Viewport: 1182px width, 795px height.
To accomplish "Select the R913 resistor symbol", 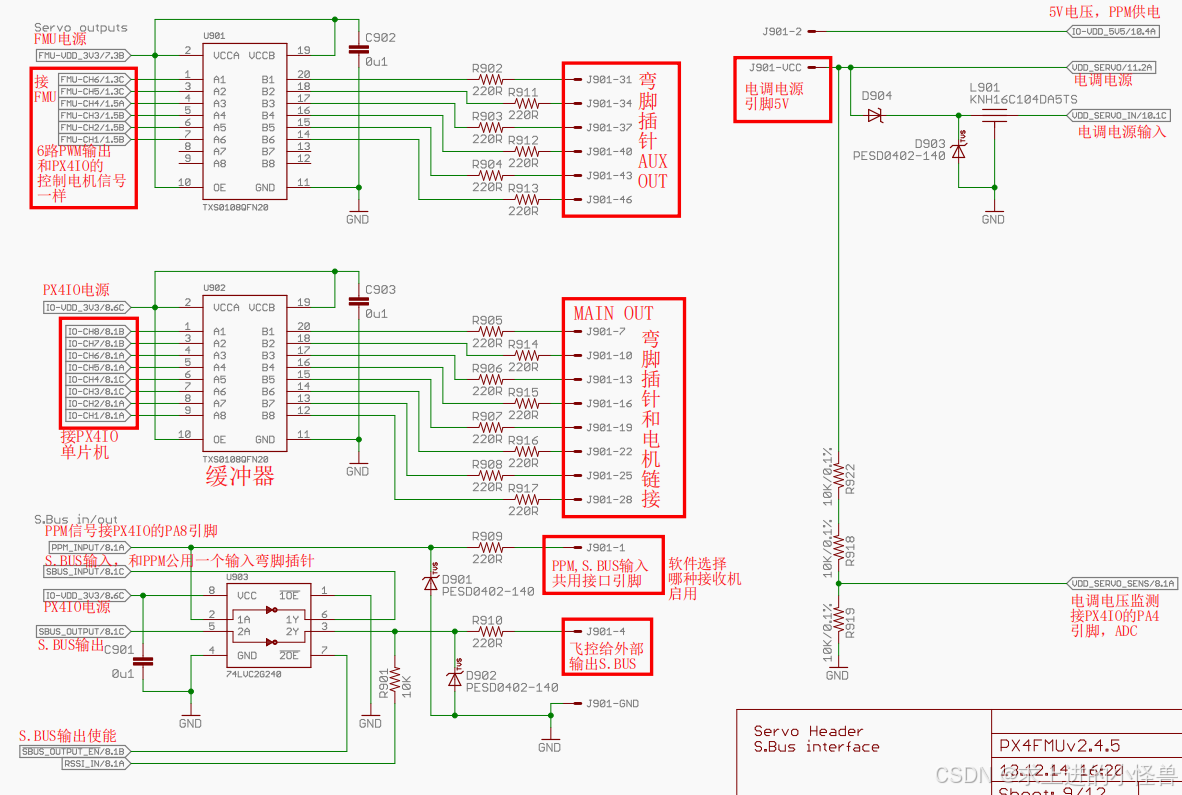I will (x=526, y=200).
